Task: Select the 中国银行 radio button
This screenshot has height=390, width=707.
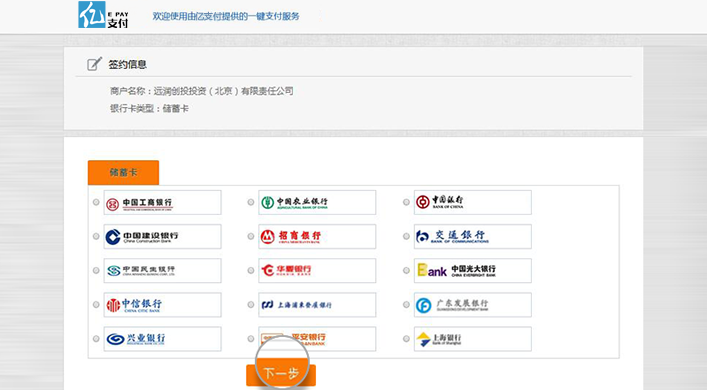Action: pos(406,202)
